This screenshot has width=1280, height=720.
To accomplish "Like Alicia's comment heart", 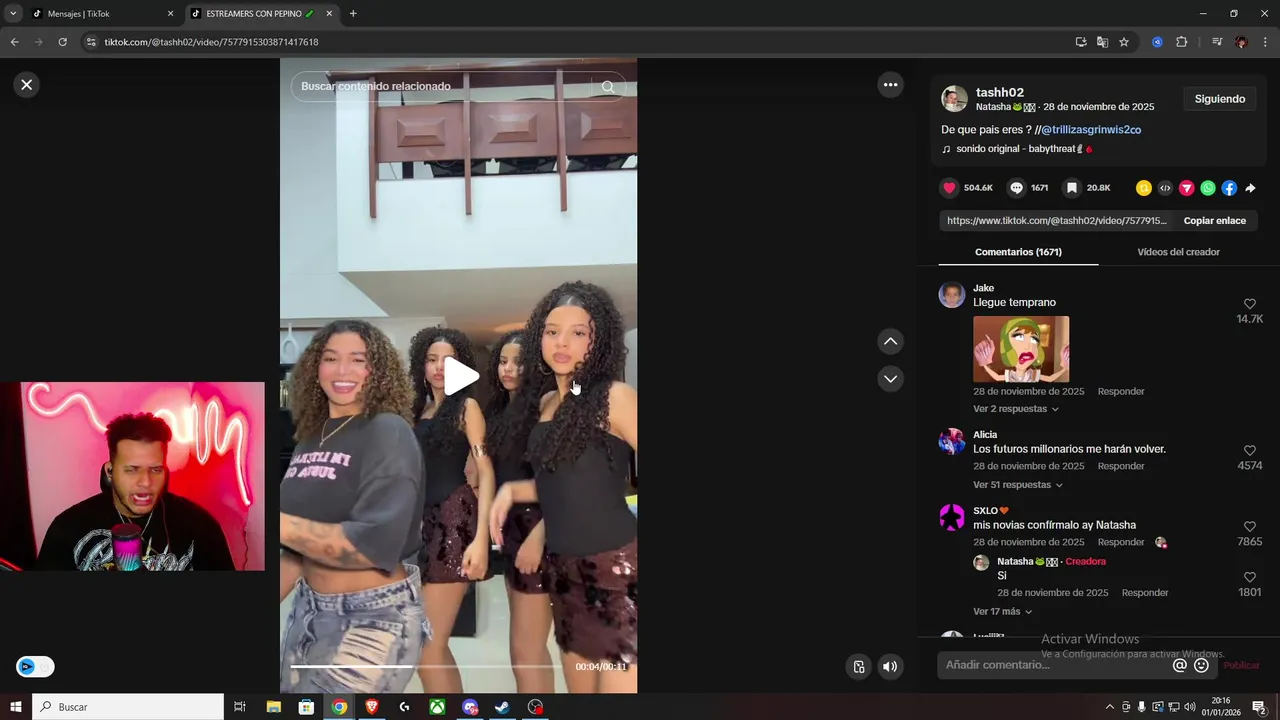I will coord(1250,451).
